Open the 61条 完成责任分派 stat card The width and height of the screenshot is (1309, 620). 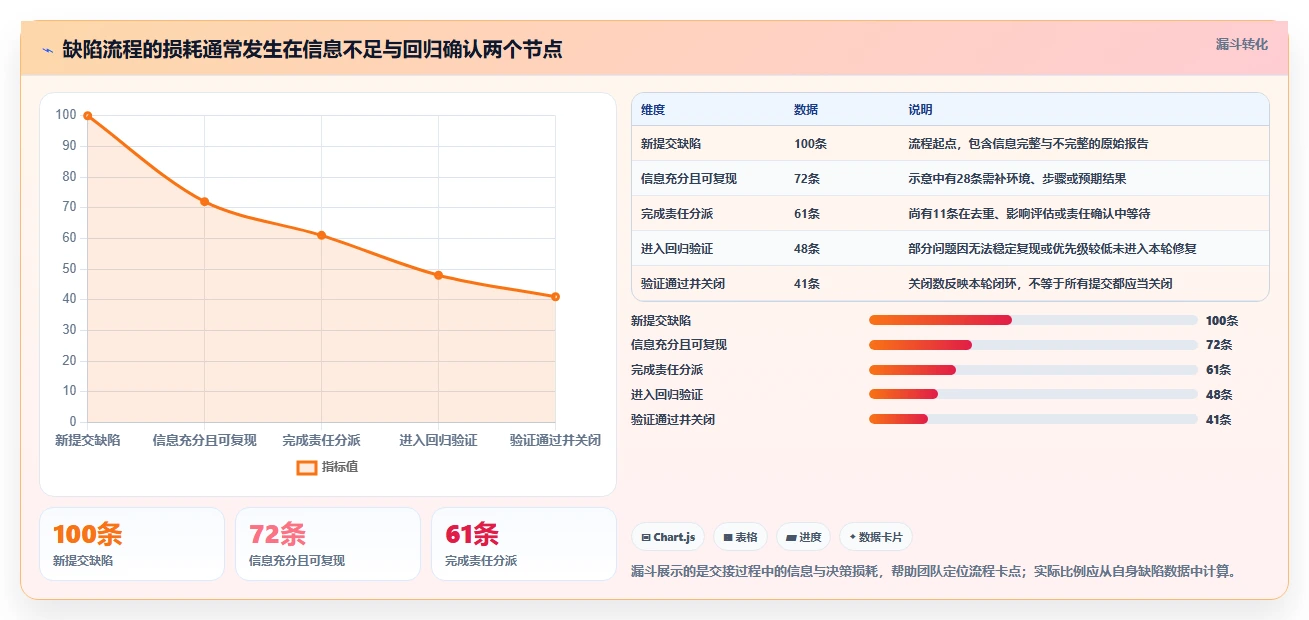pyautogui.click(x=524, y=544)
